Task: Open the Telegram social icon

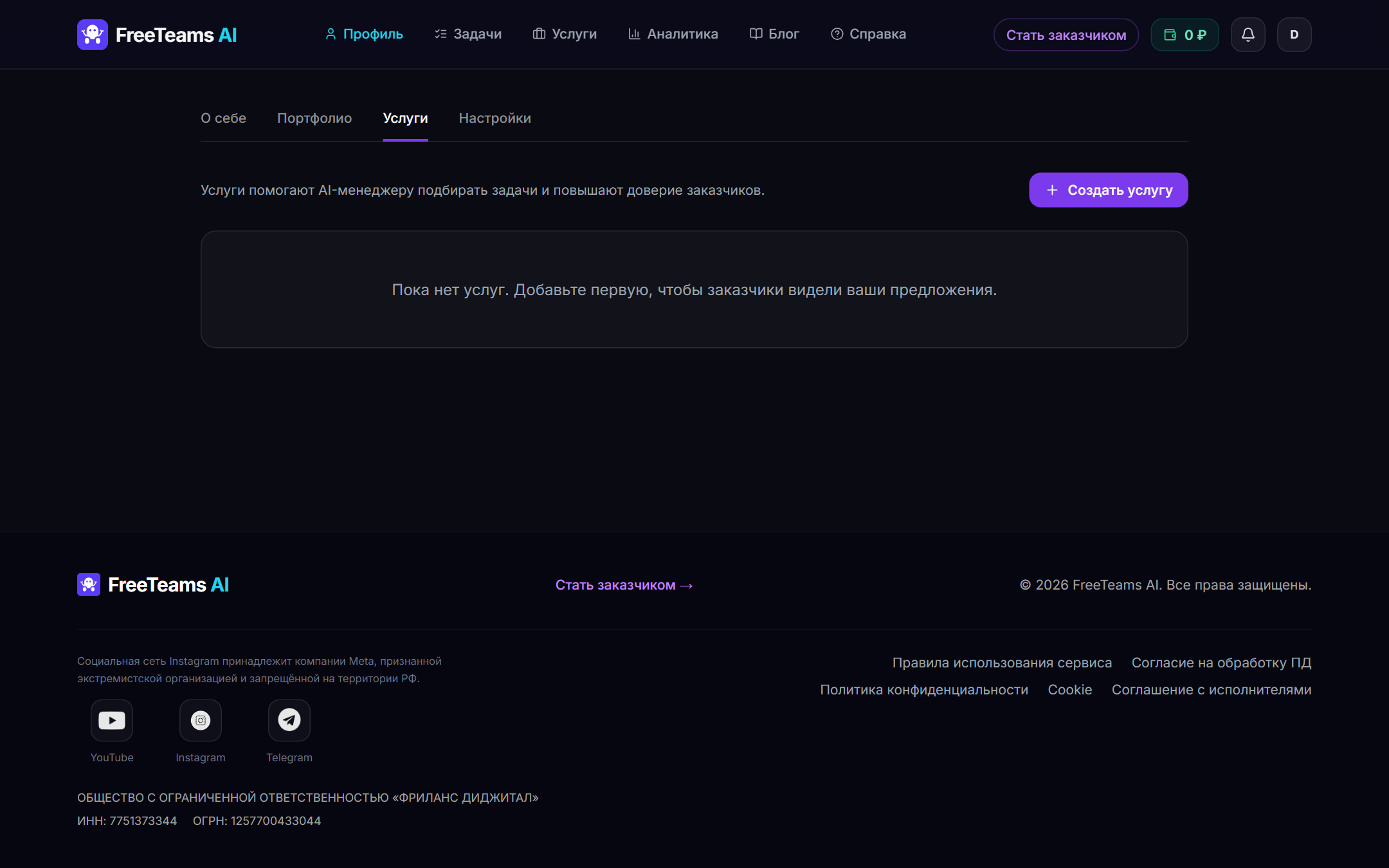Action: (289, 720)
